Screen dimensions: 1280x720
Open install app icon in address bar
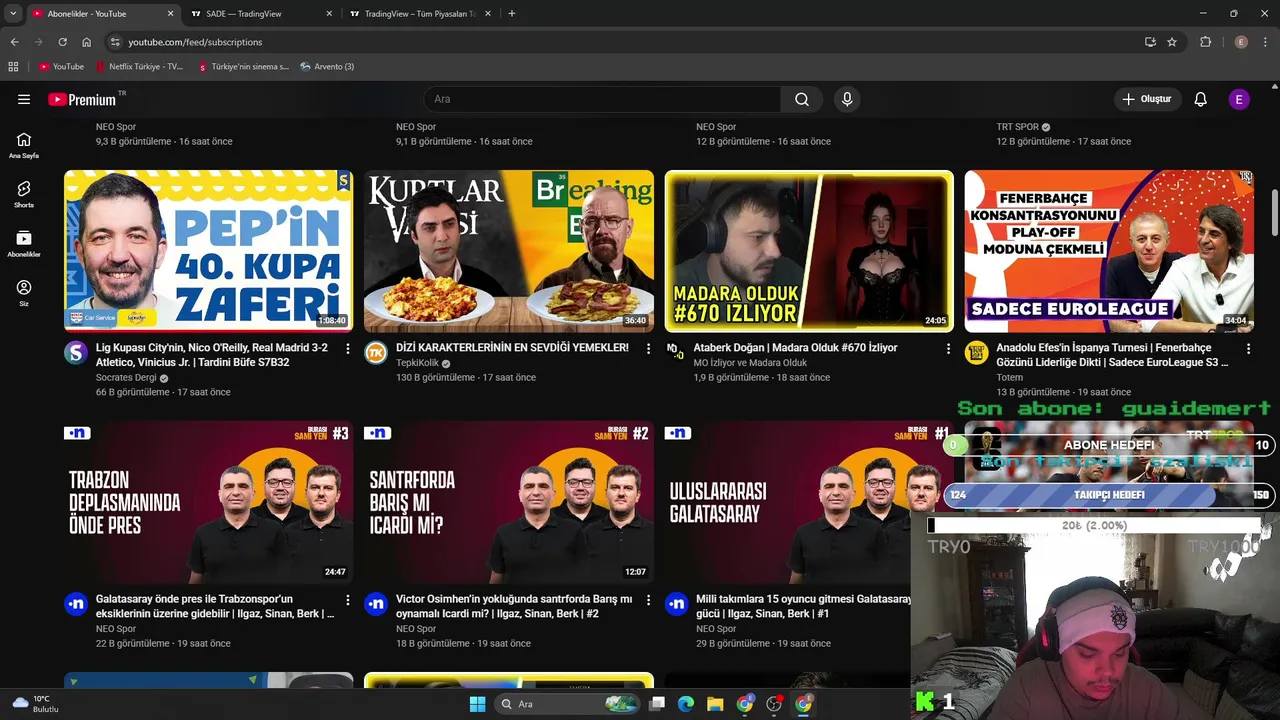click(1150, 42)
